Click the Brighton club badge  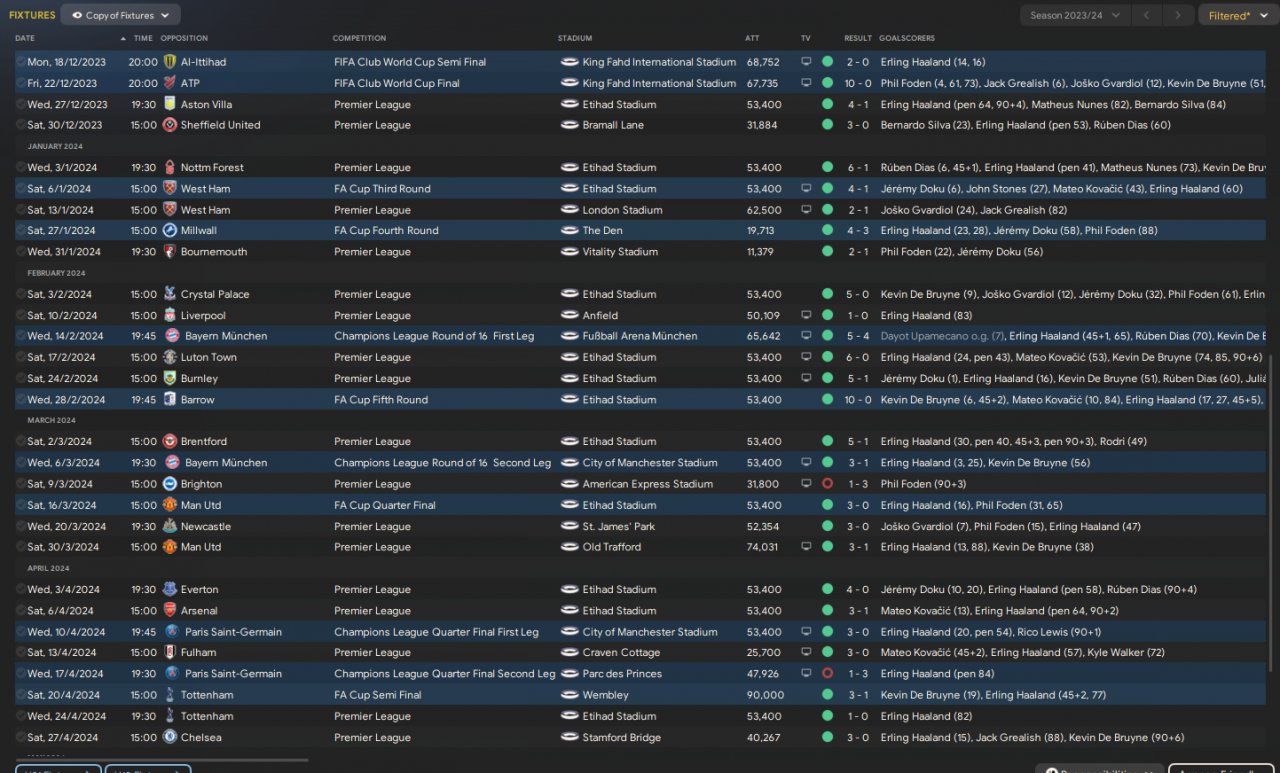click(x=170, y=484)
